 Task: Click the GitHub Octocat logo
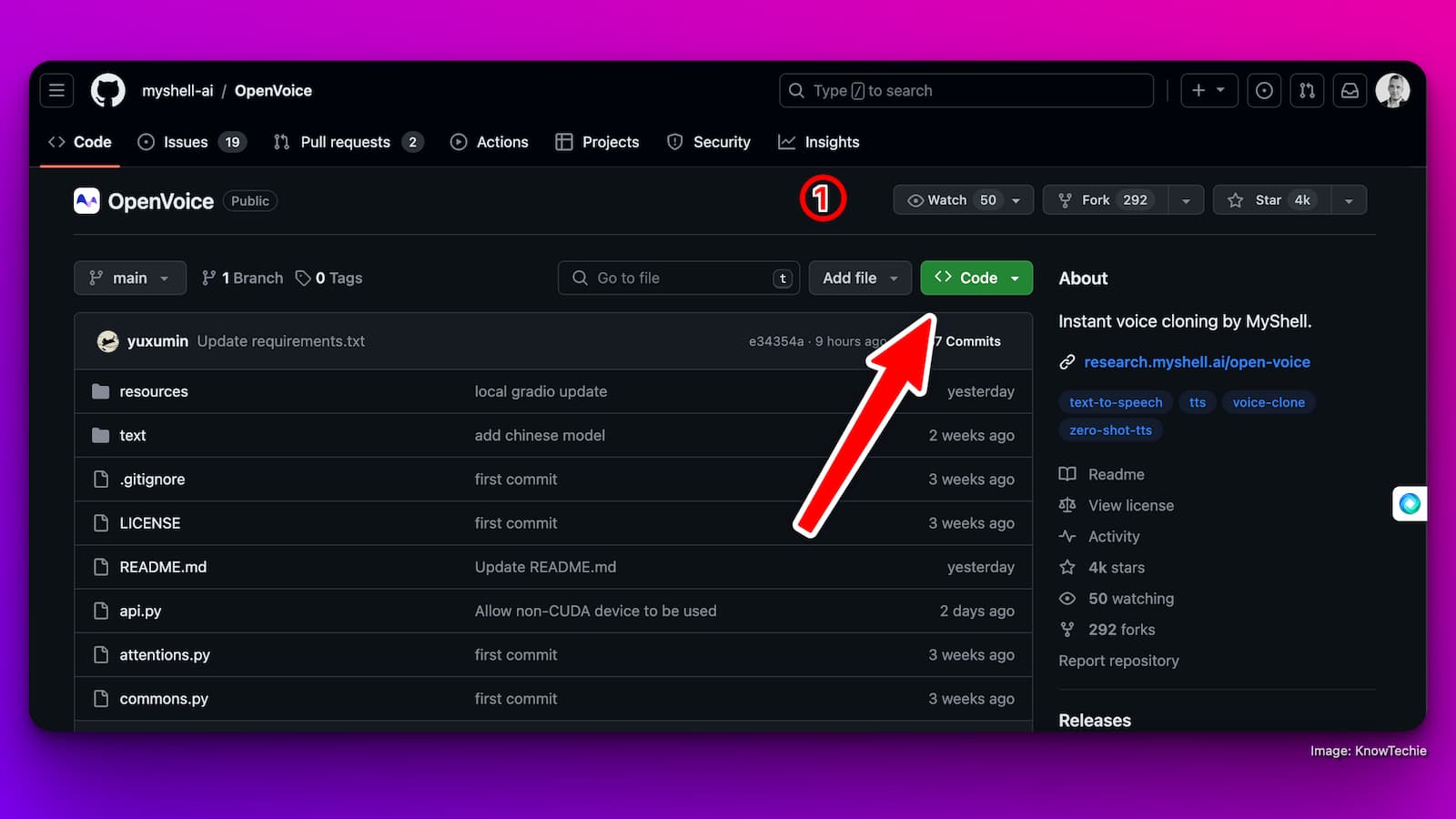(x=108, y=90)
